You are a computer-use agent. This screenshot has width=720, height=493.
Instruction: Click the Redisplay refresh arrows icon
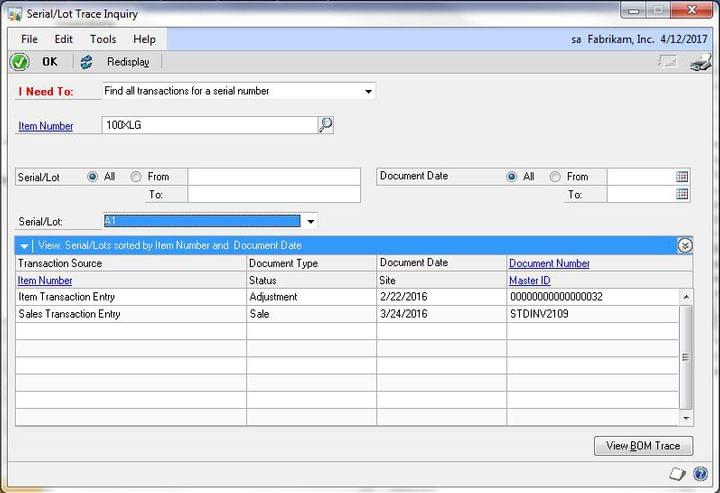tap(86, 62)
